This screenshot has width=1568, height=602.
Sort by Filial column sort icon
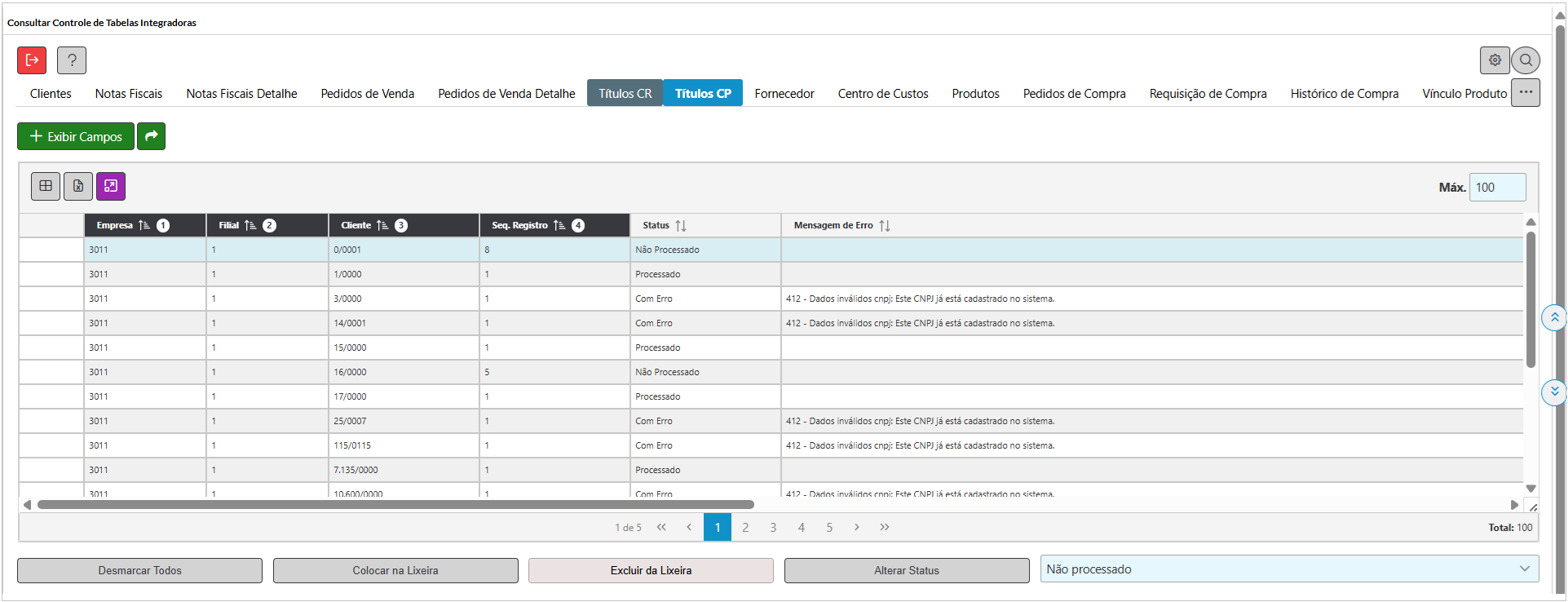(250, 225)
